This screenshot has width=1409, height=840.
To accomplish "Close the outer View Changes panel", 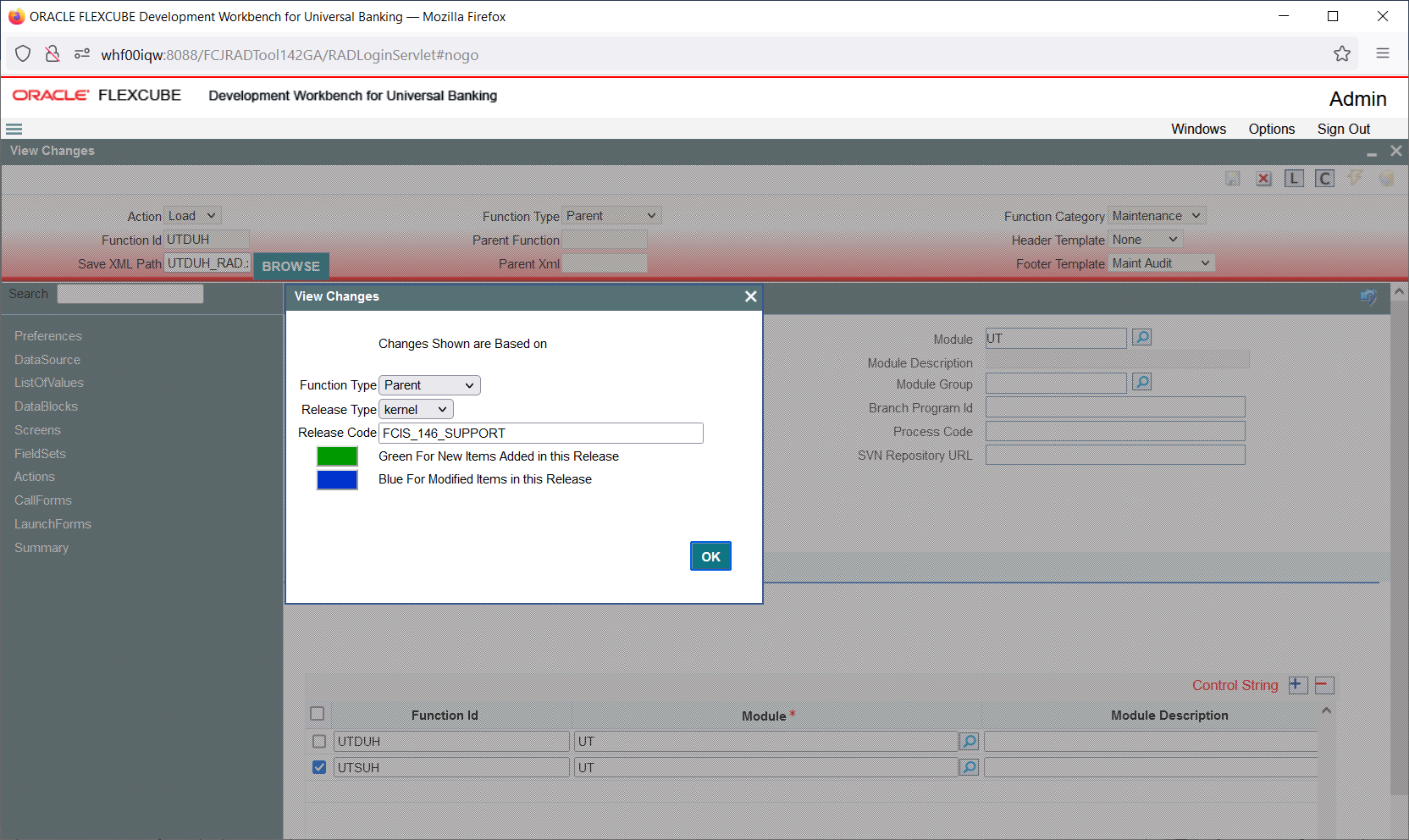I will (x=1396, y=151).
